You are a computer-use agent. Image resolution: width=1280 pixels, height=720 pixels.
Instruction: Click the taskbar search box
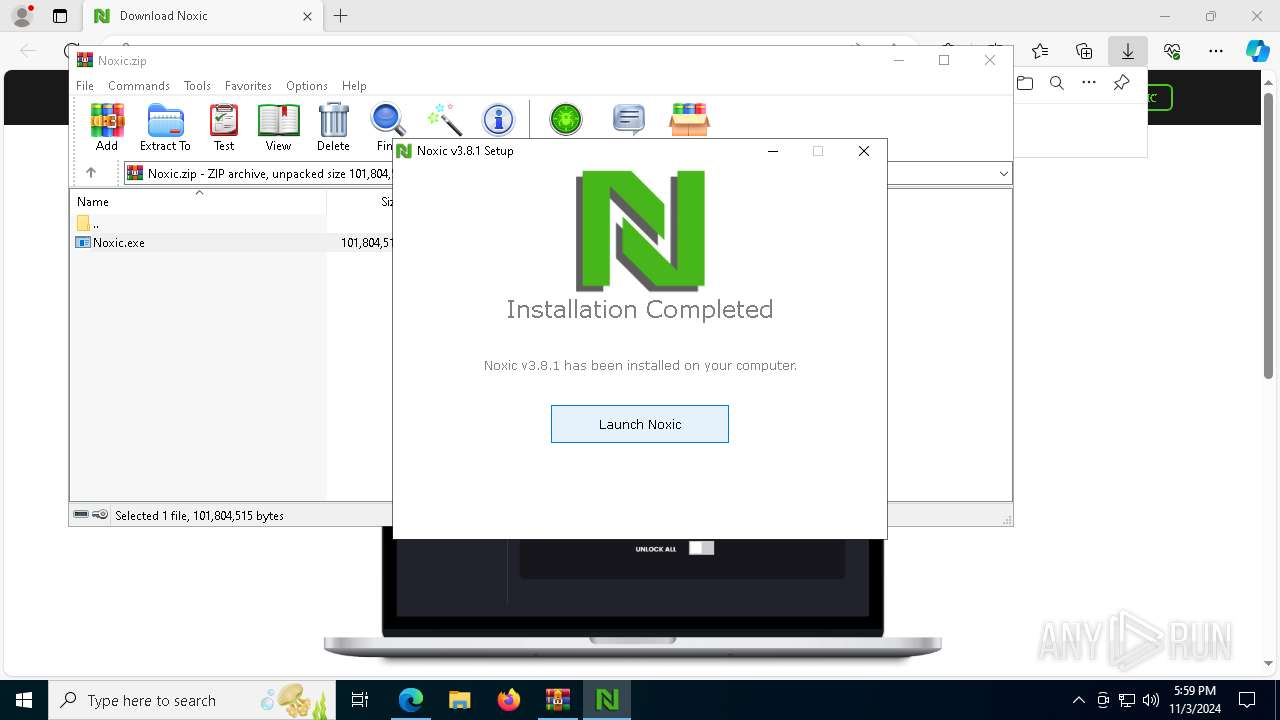tap(192, 700)
